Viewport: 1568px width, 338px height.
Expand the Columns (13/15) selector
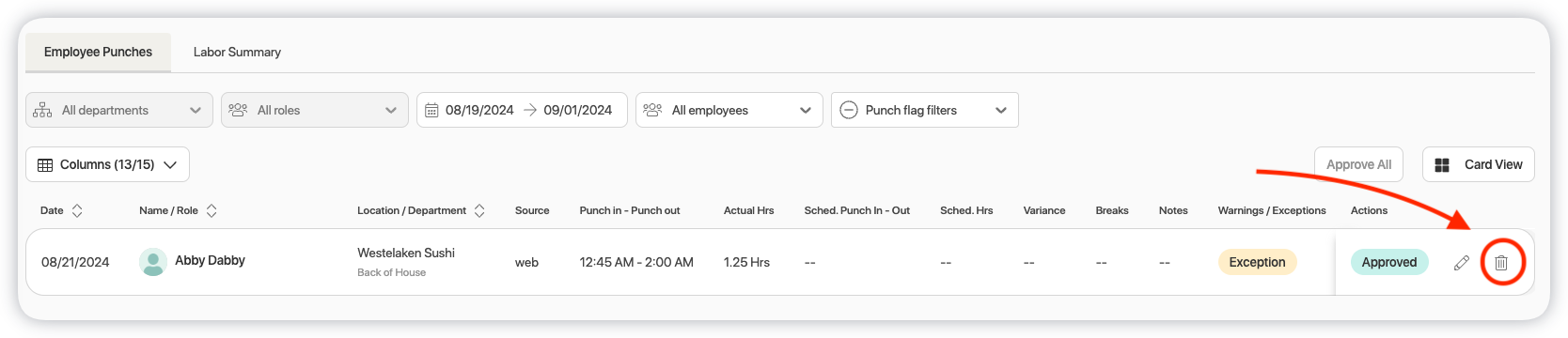point(107,164)
